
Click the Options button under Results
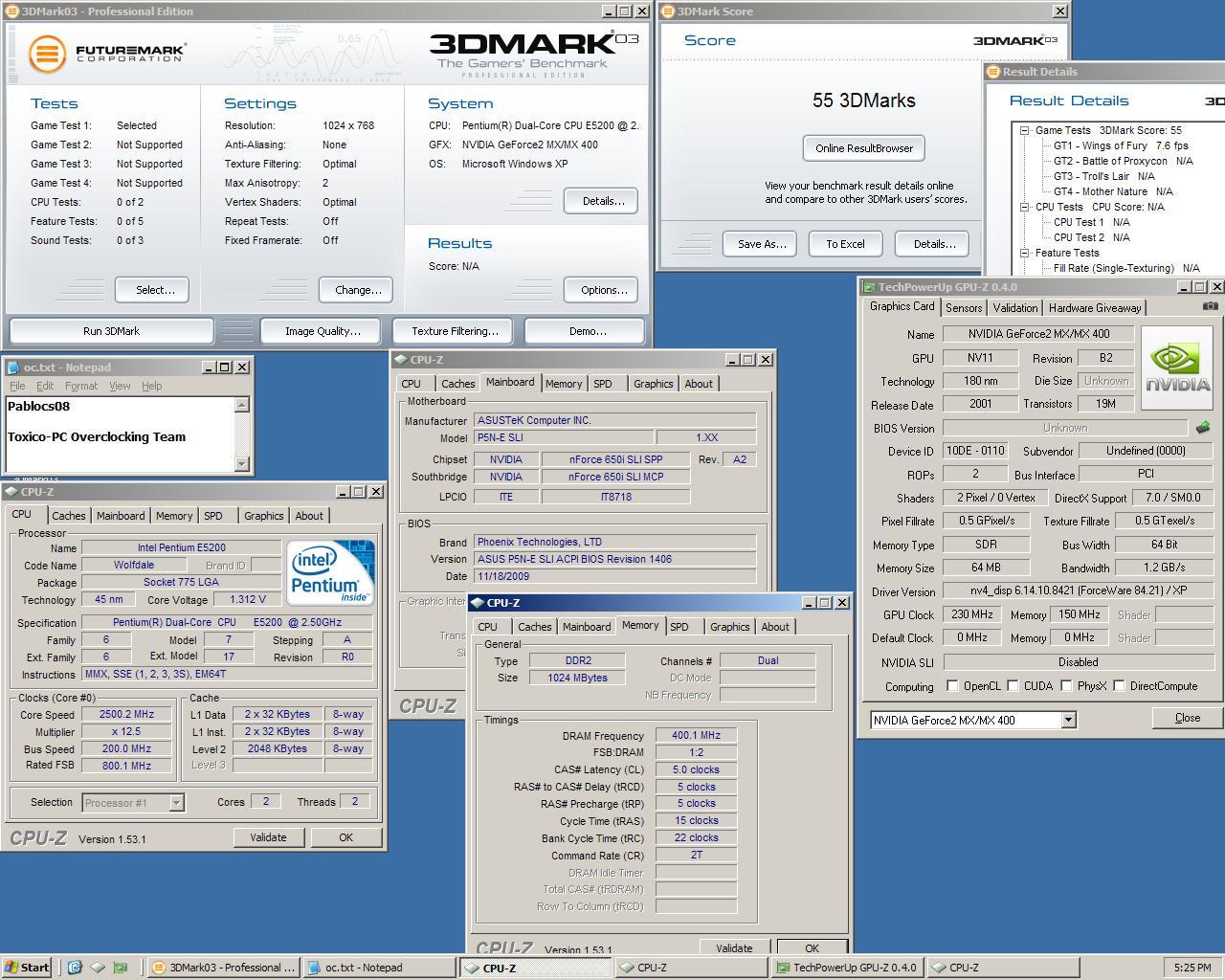pyautogui.click(x=601, y=290)
